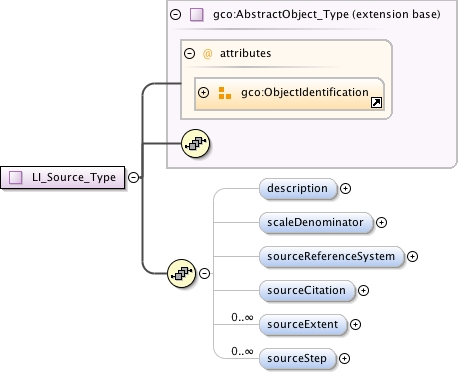This screenshot has width=459, height=374.
Task: Collapse the lower sequence compositor
Action: tap(204, 274)
